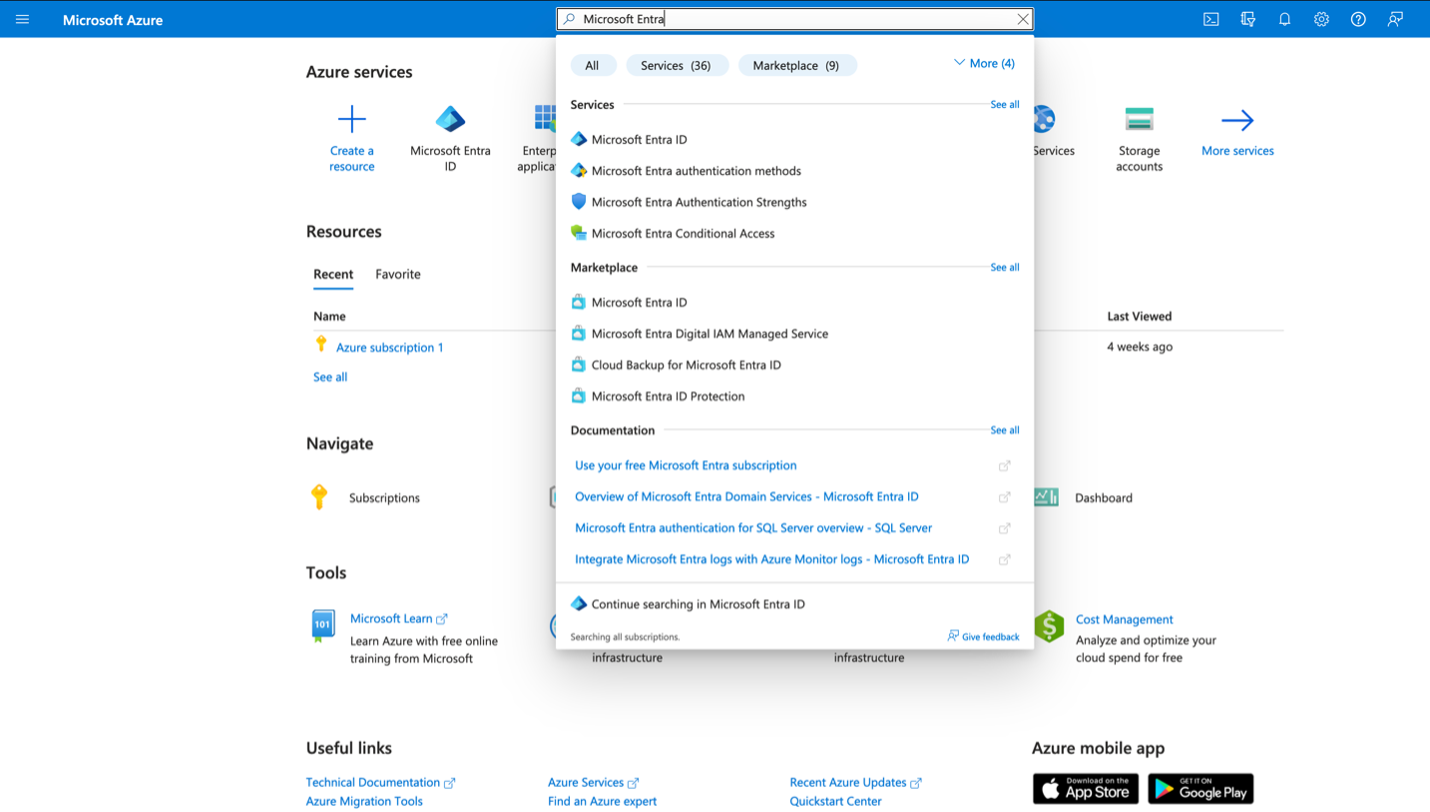Open the Dashboard navigation icon
Viewport: 1430px width, 812px height.
pyautogui.click(x=1046, y=497)
